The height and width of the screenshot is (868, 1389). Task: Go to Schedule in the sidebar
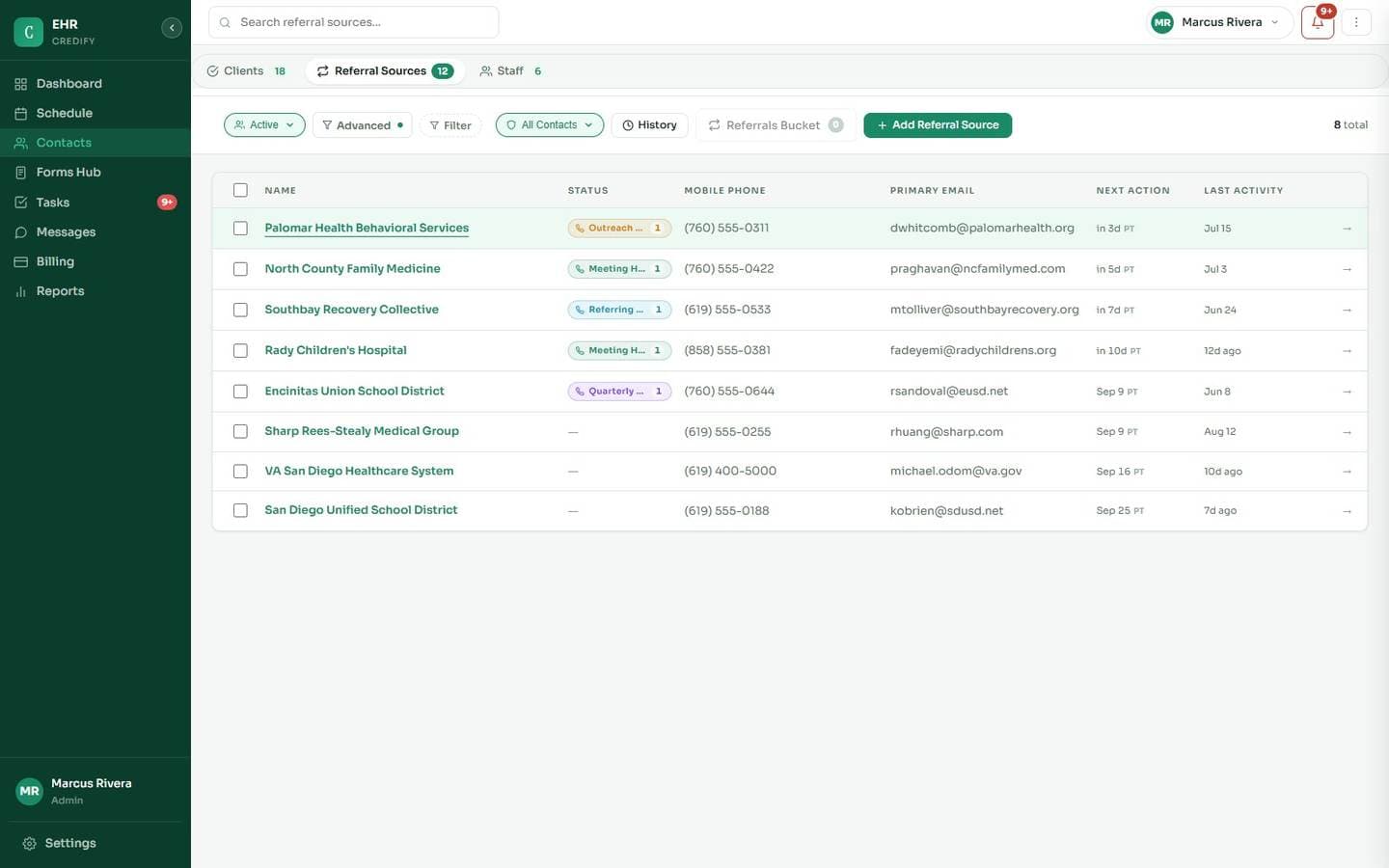[x=95, y=113]
